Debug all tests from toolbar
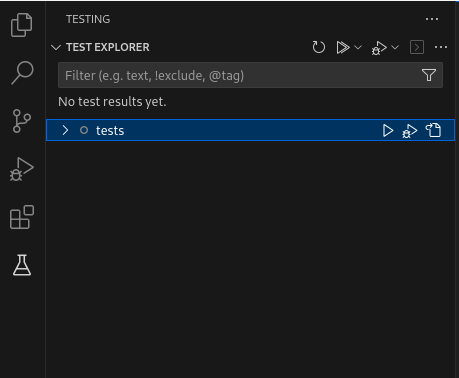The width and height of the screenshot is (459, 378). (x=379, y=48)
